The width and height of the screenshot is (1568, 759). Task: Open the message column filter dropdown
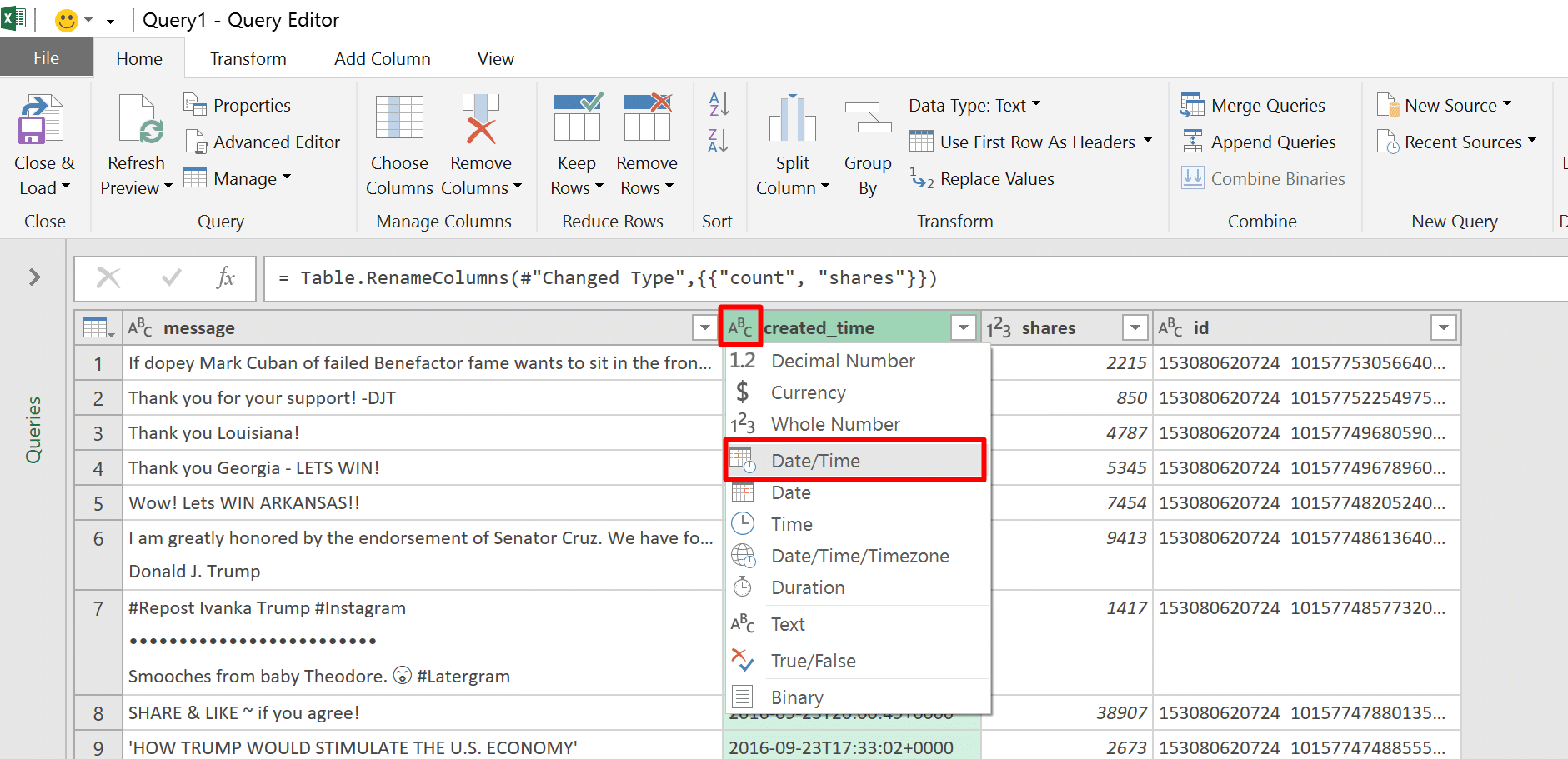[703, 328]
